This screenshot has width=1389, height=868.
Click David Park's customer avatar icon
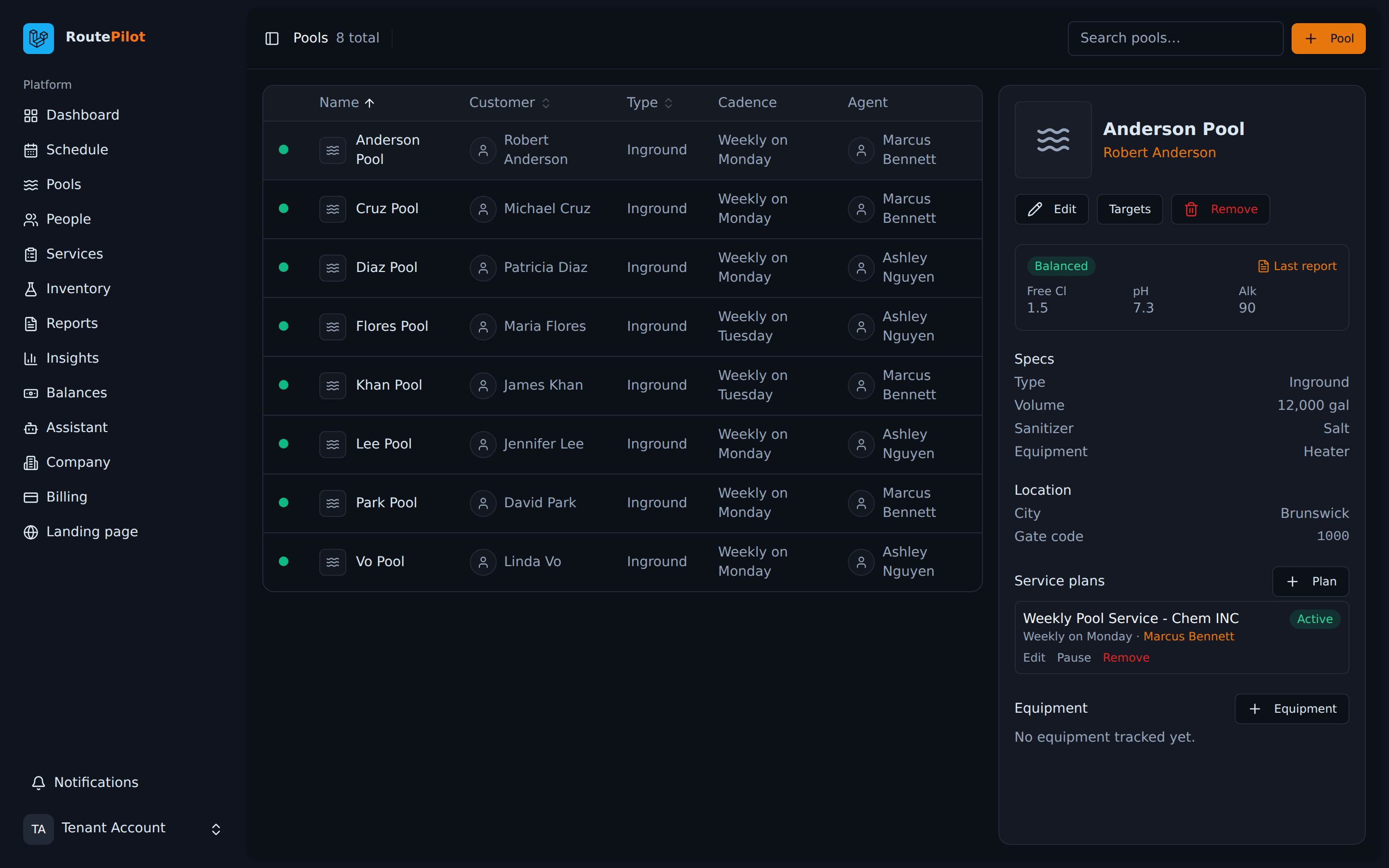coord(483,503)
